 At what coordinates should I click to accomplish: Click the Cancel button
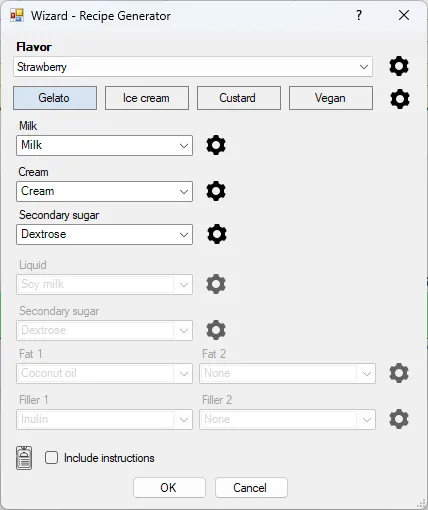point(251,488)
